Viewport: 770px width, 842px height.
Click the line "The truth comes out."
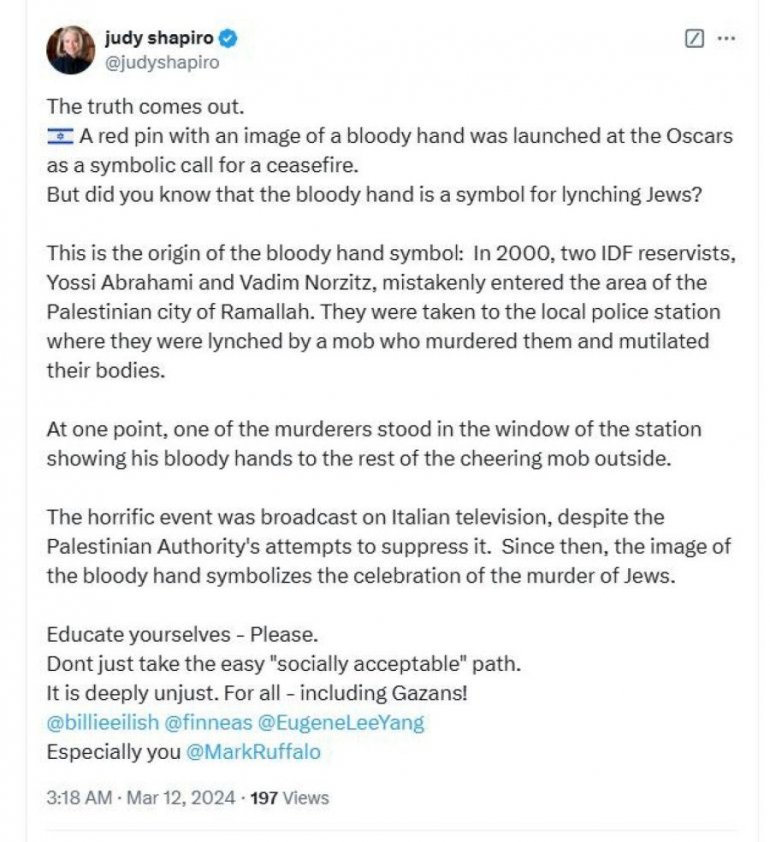[x=130, y=107]
